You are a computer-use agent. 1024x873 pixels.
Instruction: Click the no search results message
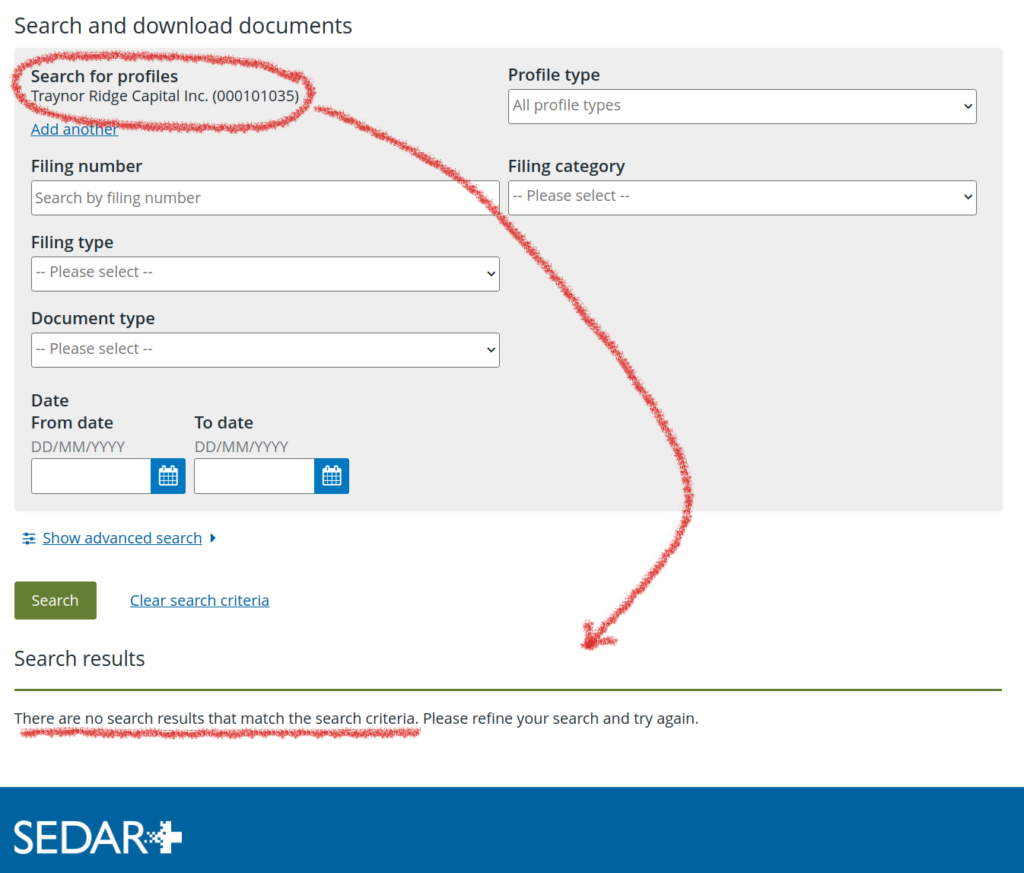click(x=357, y=718)
